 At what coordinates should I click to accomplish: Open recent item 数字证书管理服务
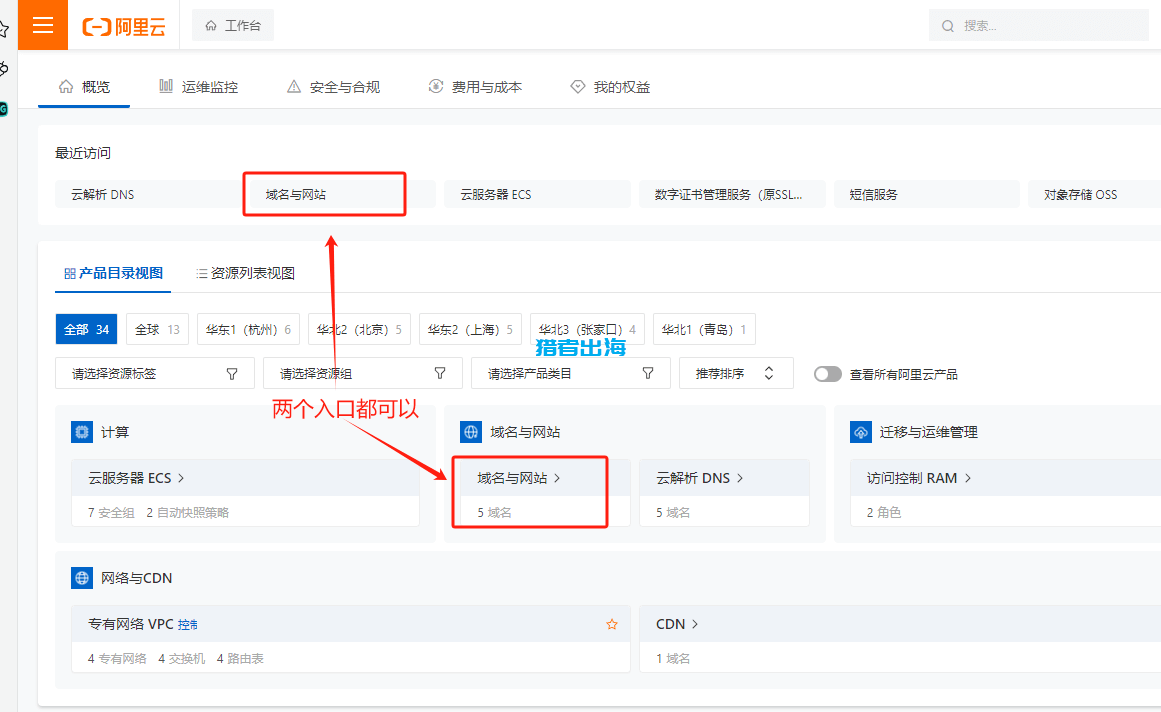(732, 194)
